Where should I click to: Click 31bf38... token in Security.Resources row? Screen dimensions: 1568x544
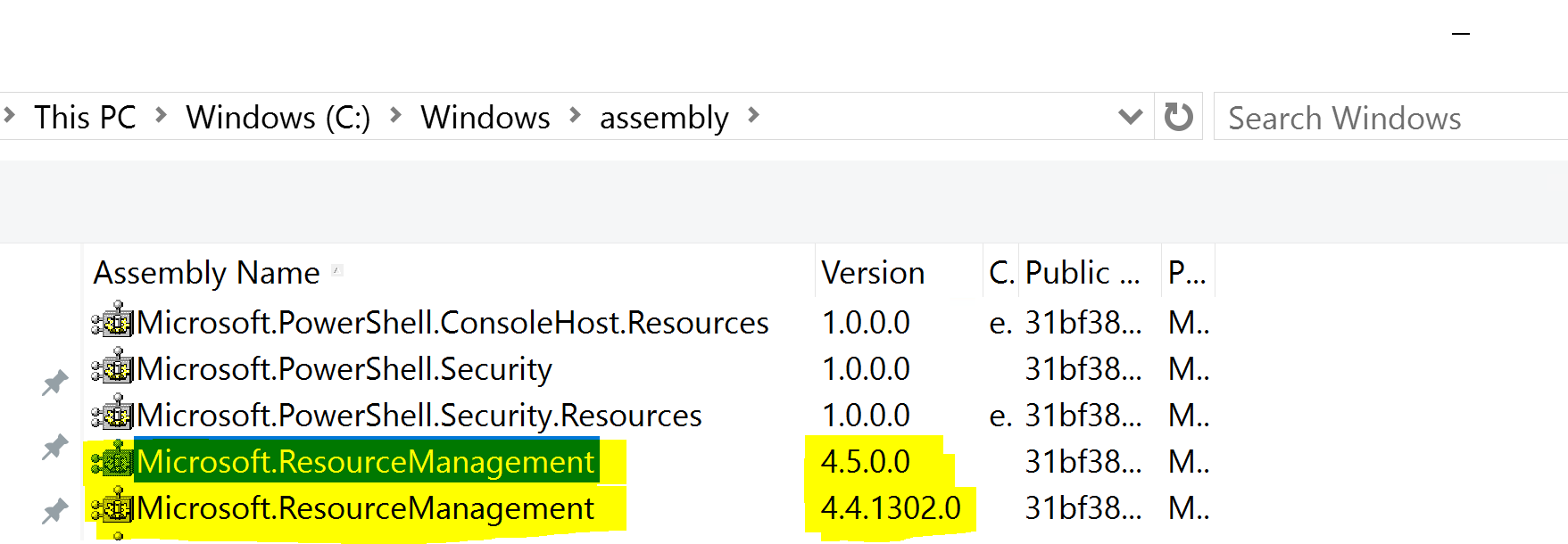click(1083, 416)
